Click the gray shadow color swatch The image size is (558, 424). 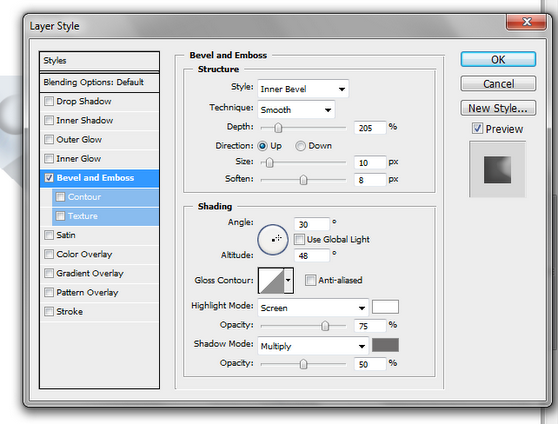[x=385, y=345]
